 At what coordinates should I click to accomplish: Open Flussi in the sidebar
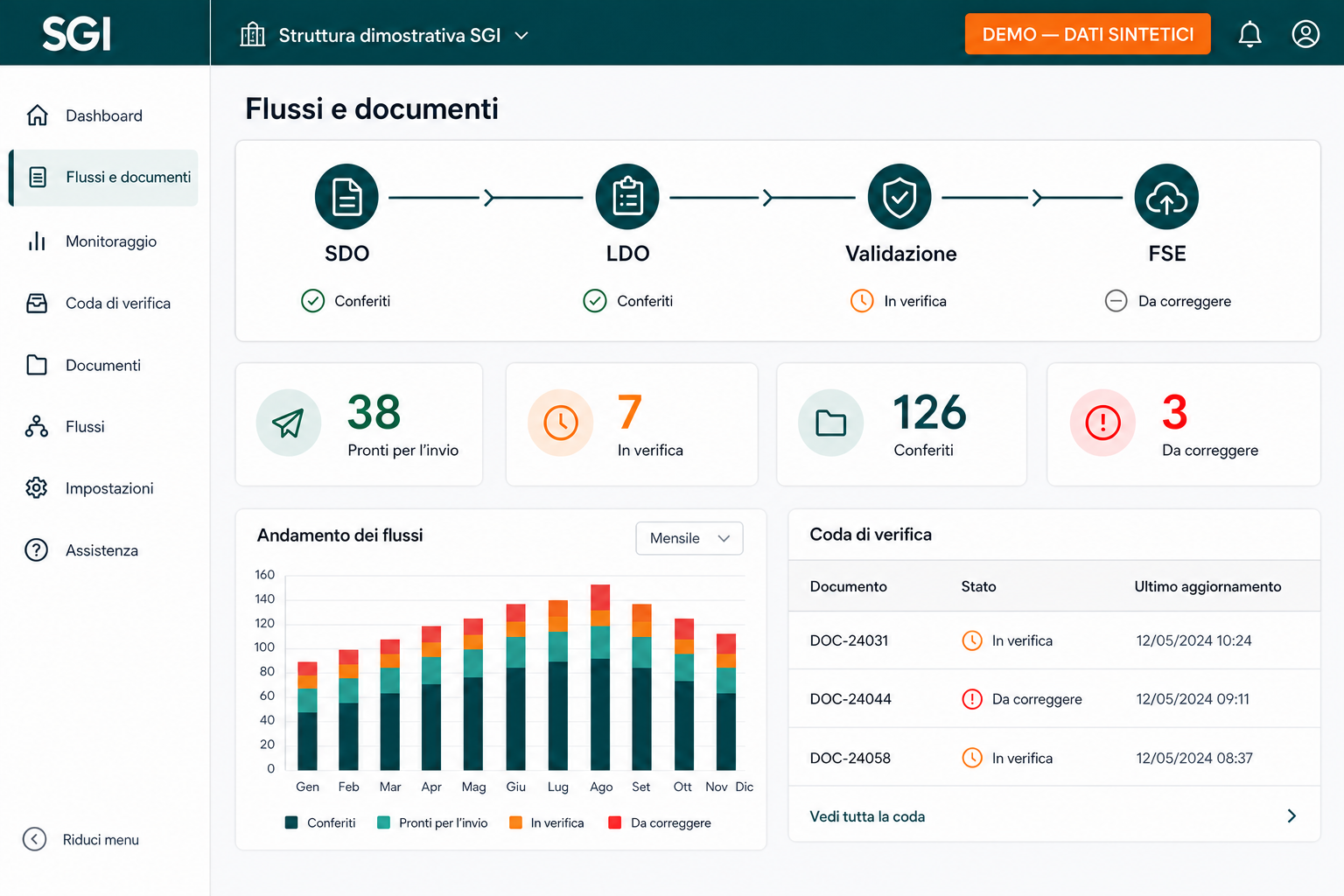click(103, 426)
